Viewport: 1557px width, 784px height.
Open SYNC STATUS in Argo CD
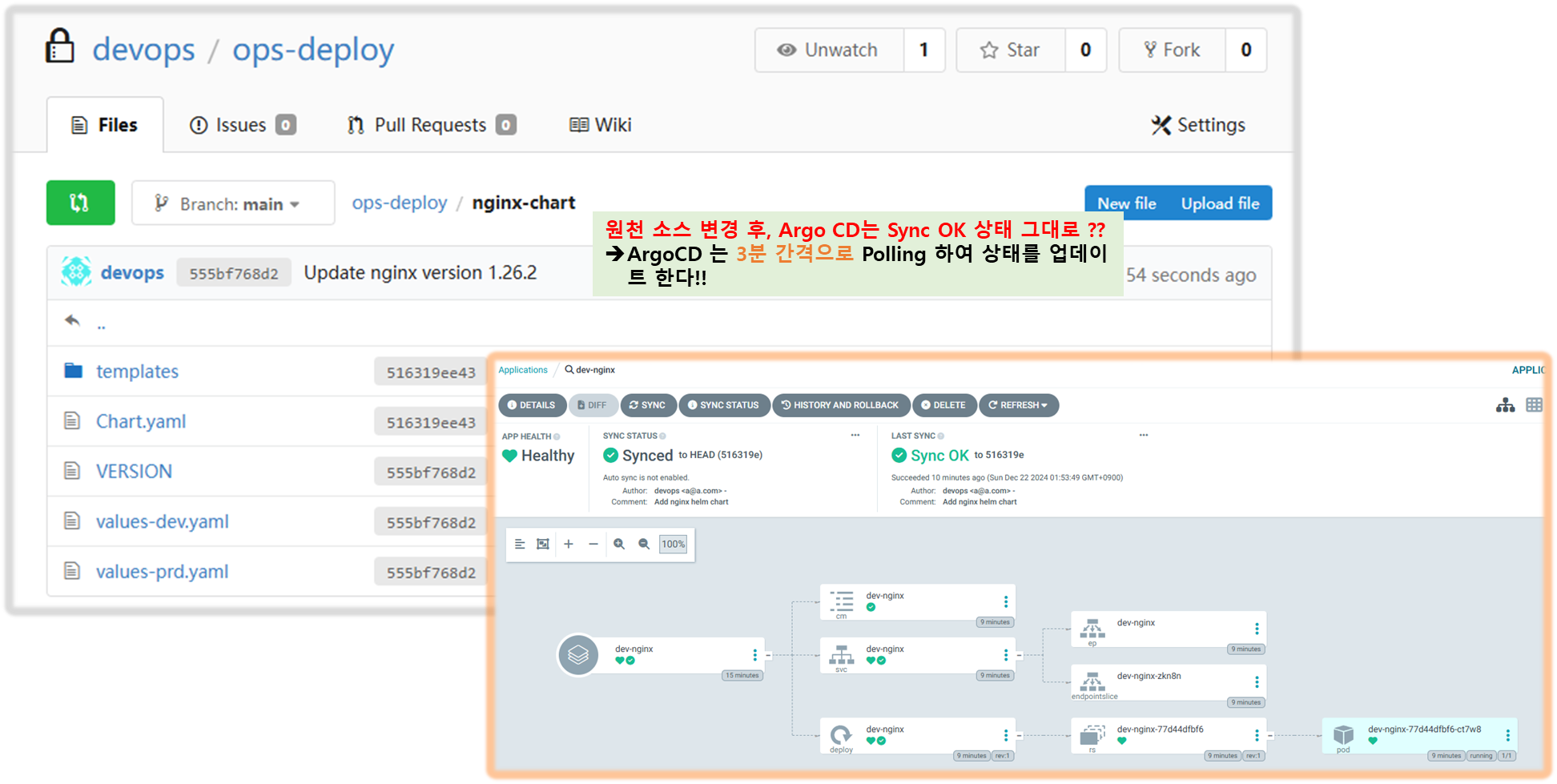click(x=724, y=405)
